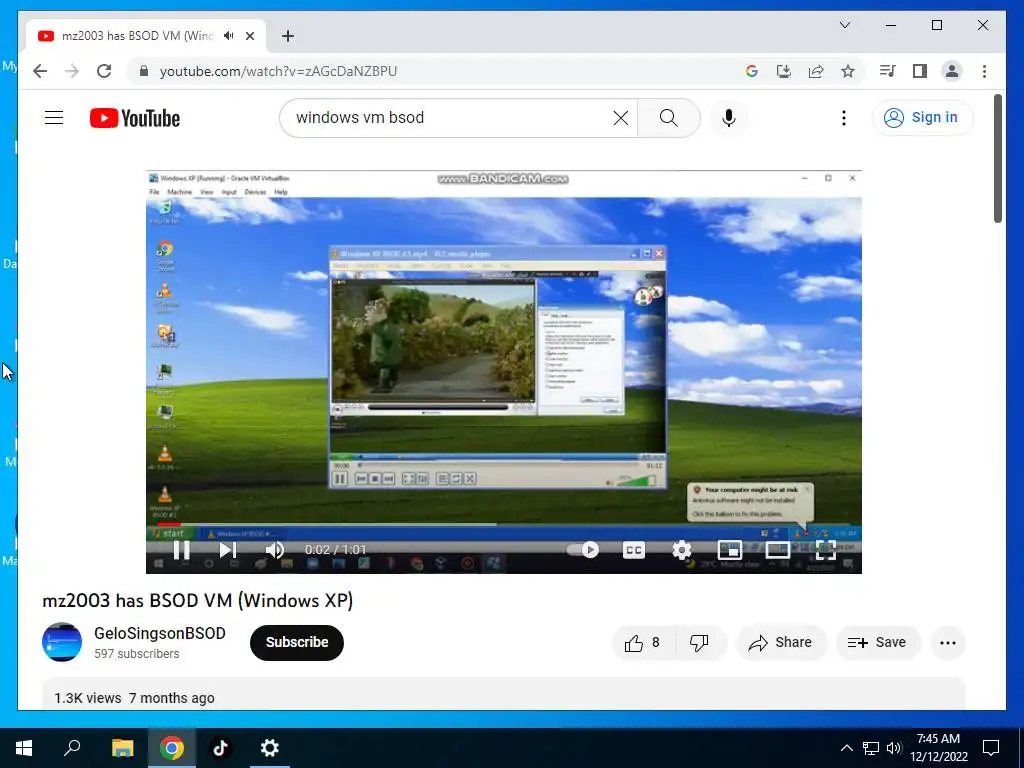Open Chrome three-dot menu

(984, 71)
